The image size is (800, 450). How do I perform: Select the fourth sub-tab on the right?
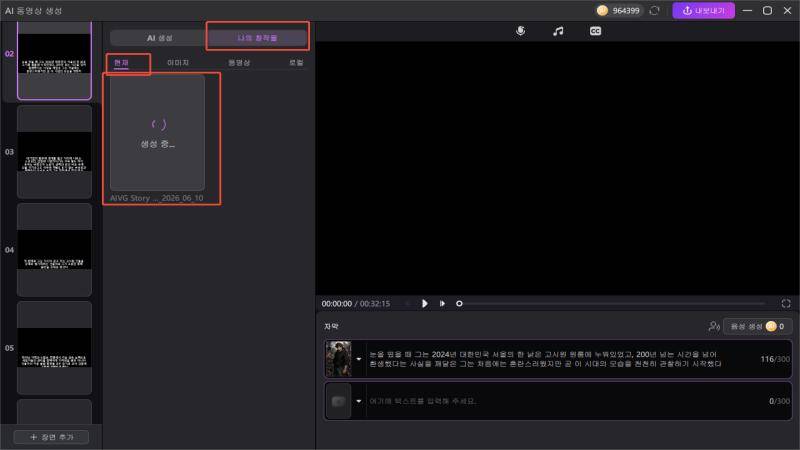(x=296, y=63)
